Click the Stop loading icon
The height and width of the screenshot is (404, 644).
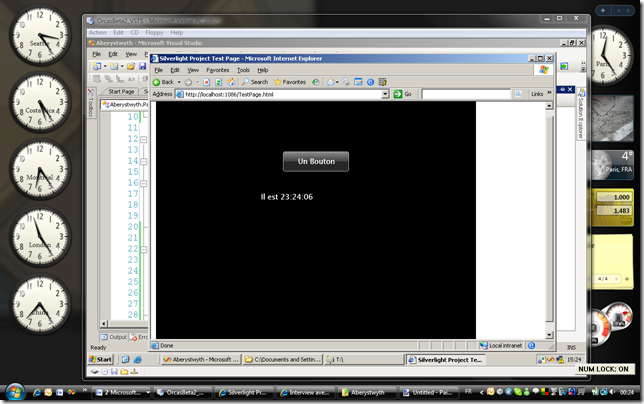pyautogui.click(x=207, y=82)
